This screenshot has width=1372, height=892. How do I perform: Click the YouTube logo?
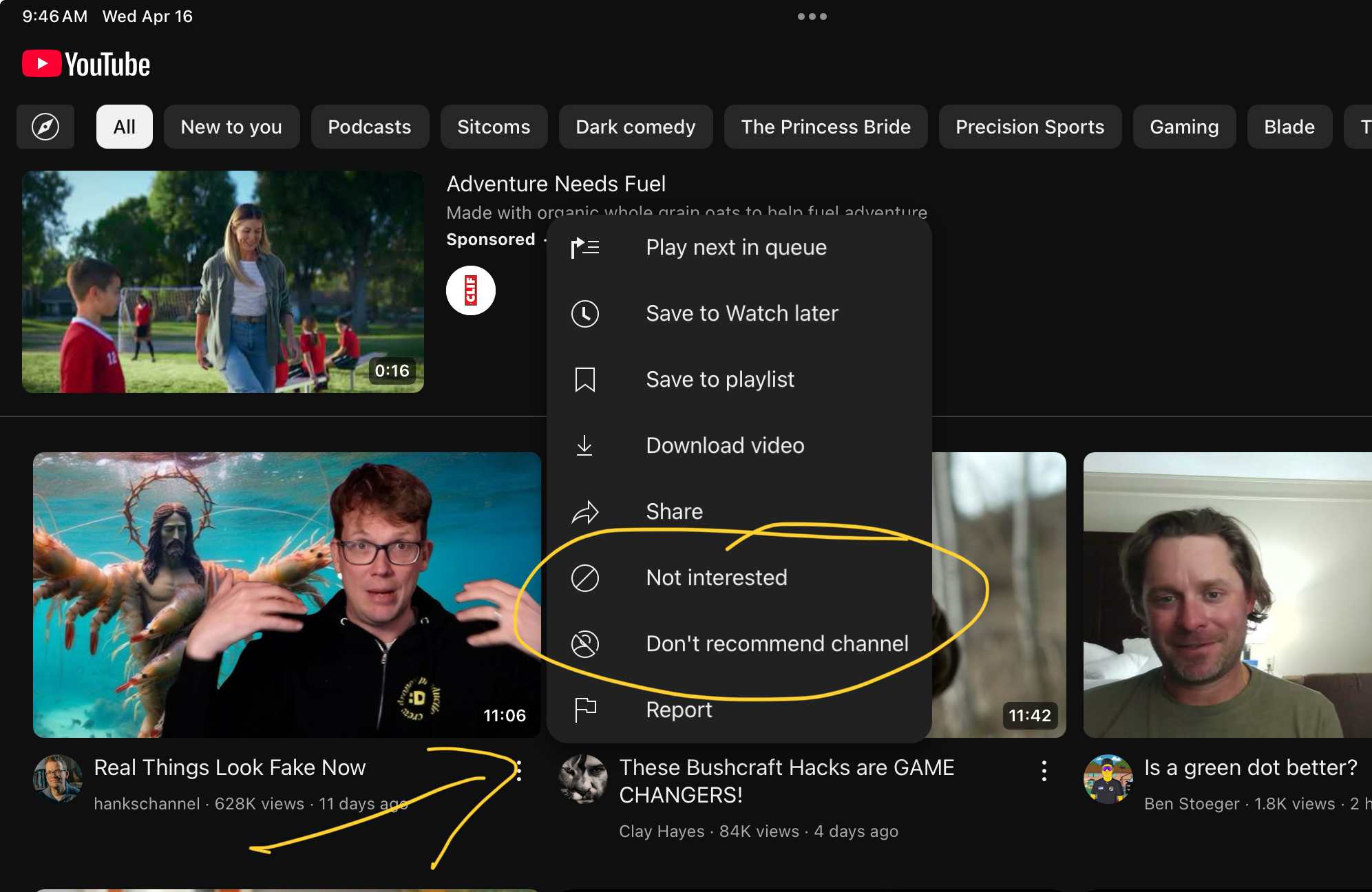(87, 64)
